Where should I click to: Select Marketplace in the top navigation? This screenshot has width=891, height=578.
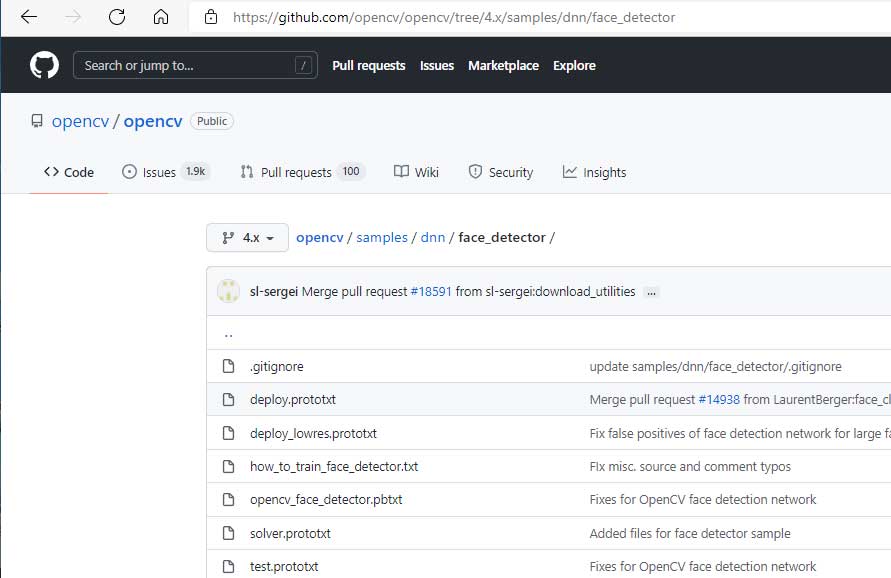[x=503, y=66]
